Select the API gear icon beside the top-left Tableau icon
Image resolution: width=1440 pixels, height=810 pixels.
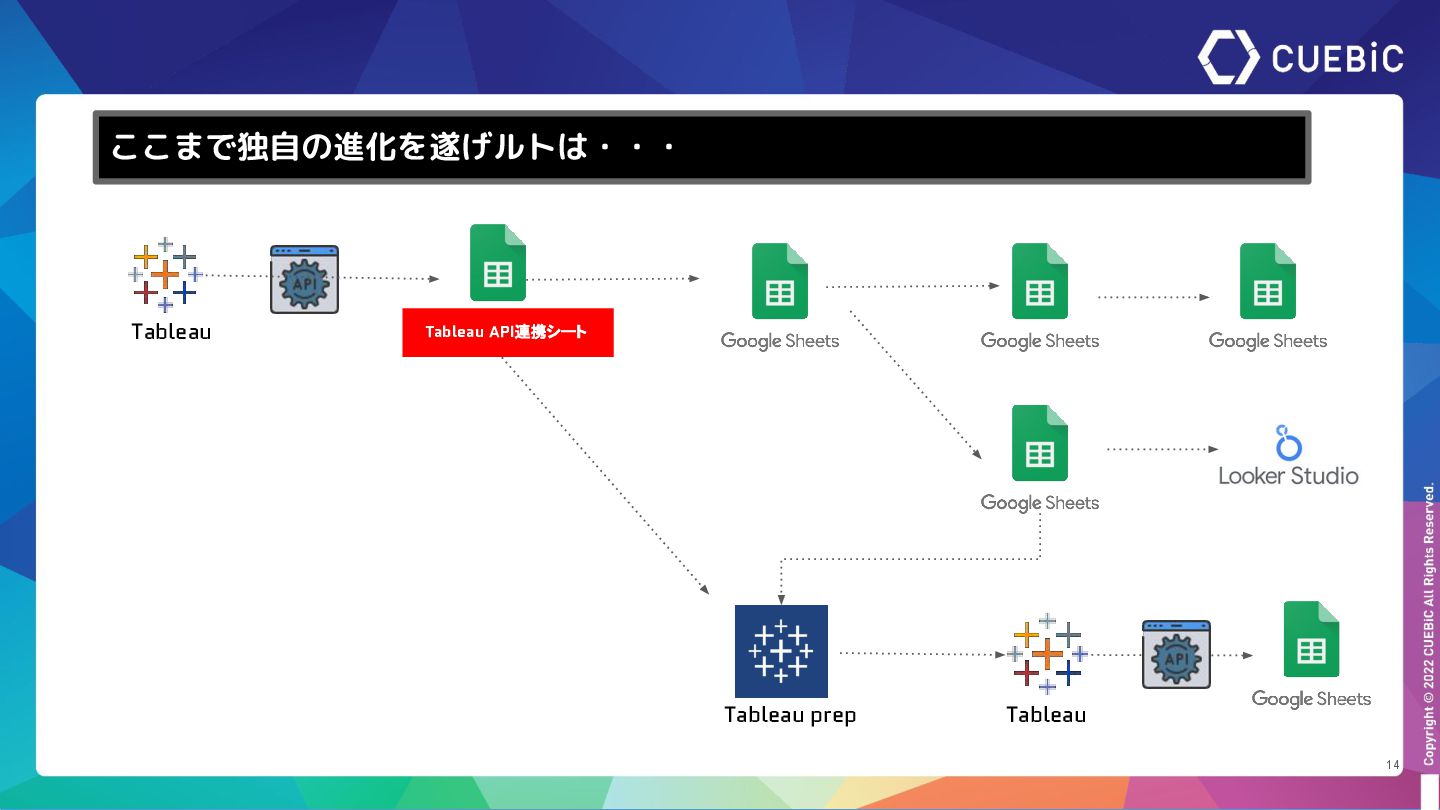coord(304,279)
